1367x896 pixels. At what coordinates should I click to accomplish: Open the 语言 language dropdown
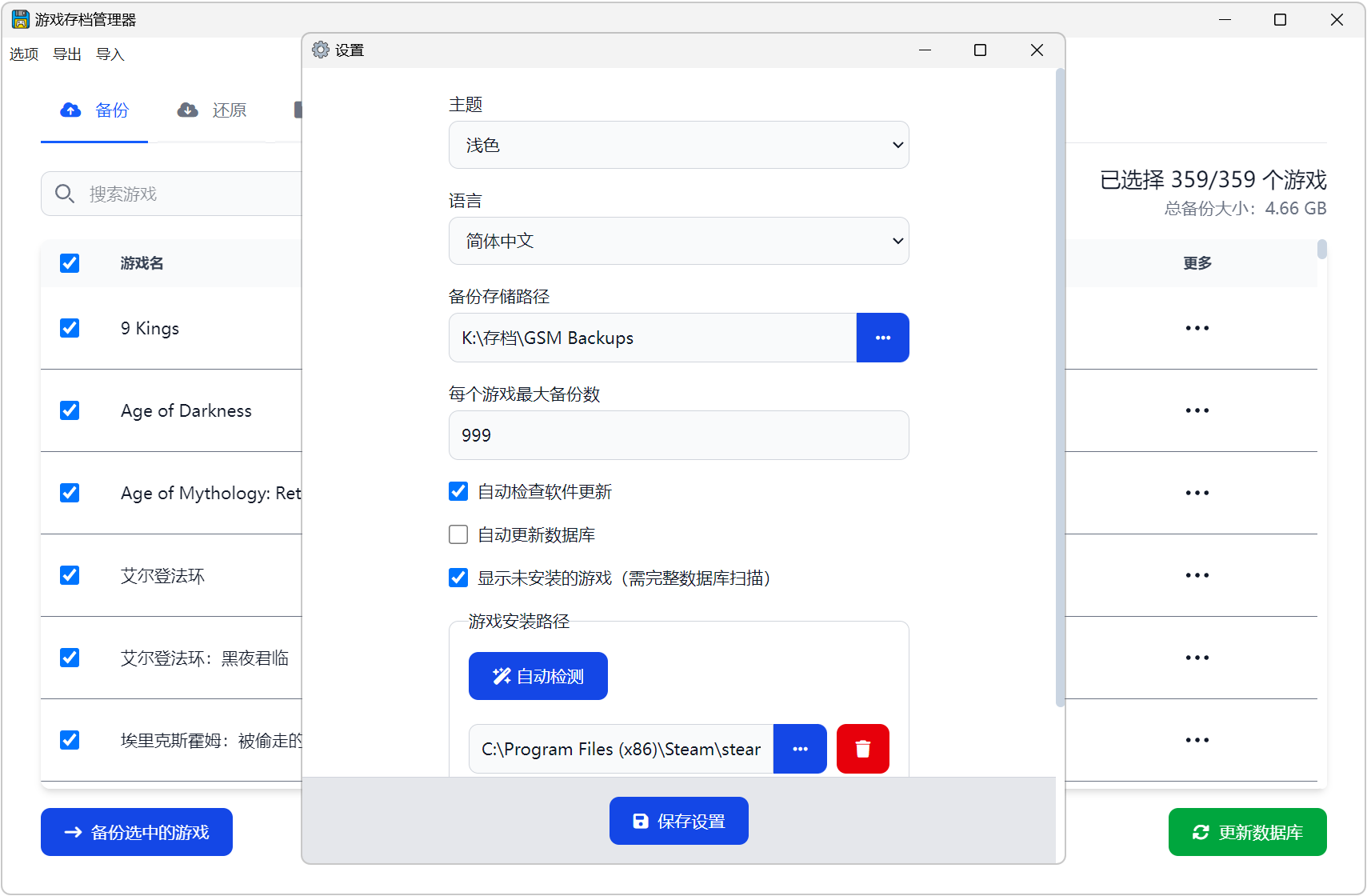tap(679, 241)
